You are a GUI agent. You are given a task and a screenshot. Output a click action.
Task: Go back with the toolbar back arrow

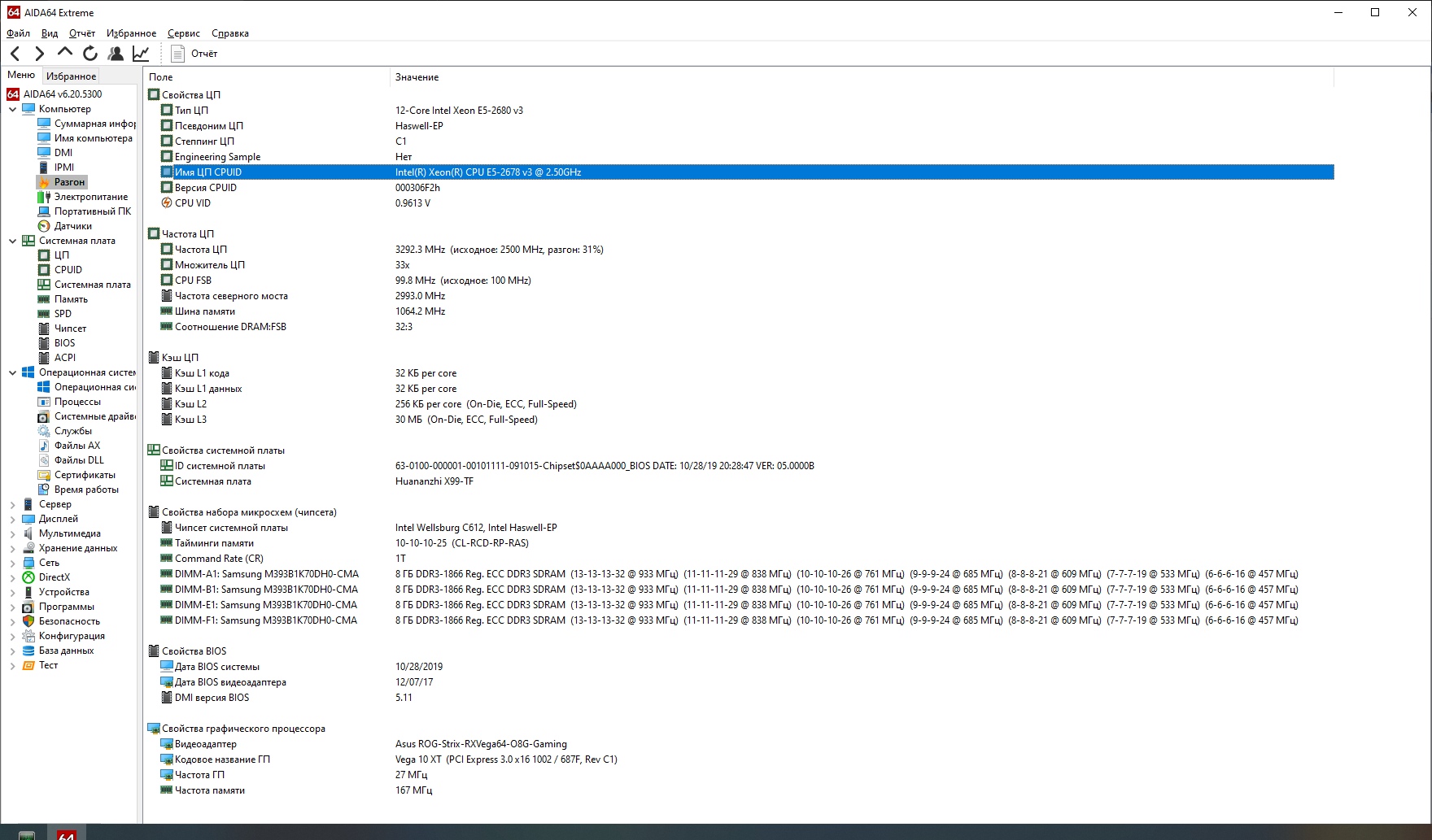pos(15,54)
